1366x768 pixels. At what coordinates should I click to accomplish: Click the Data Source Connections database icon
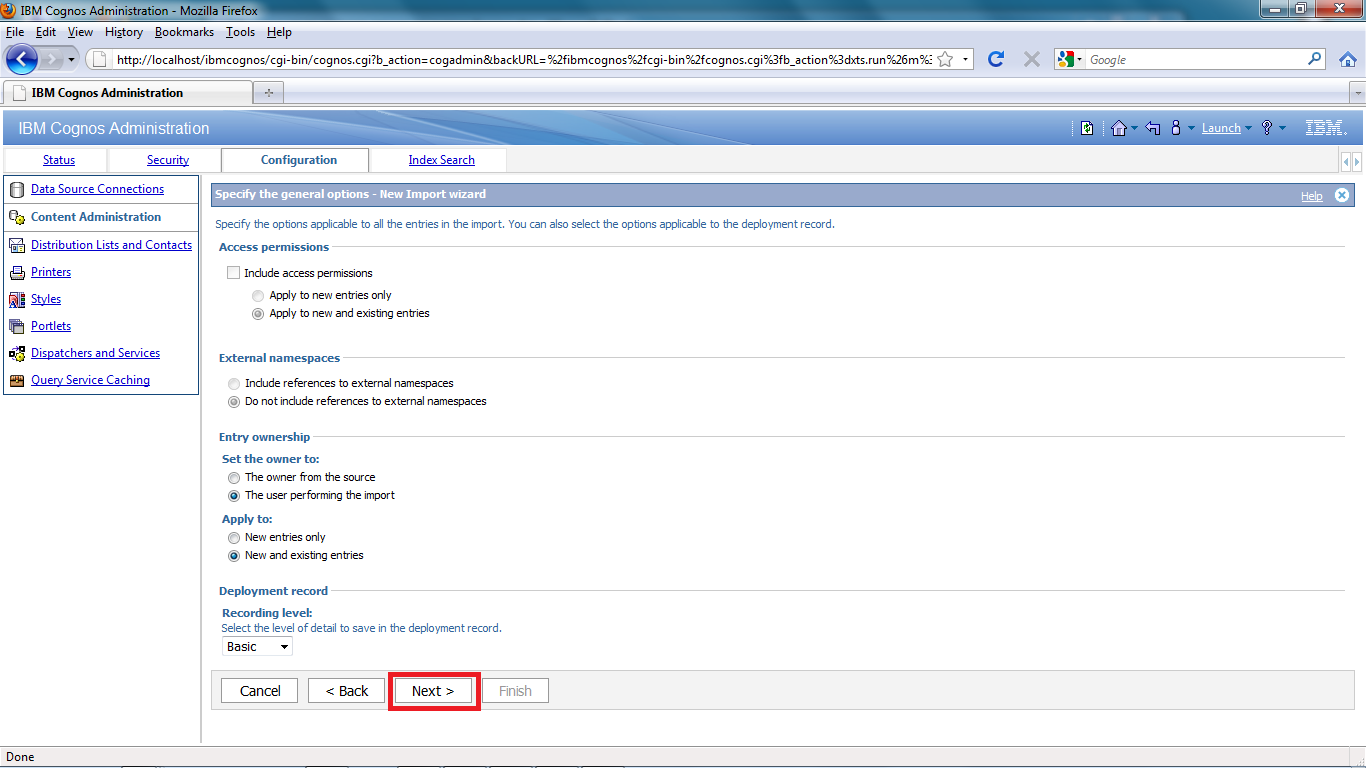click(x=16, y=189)
